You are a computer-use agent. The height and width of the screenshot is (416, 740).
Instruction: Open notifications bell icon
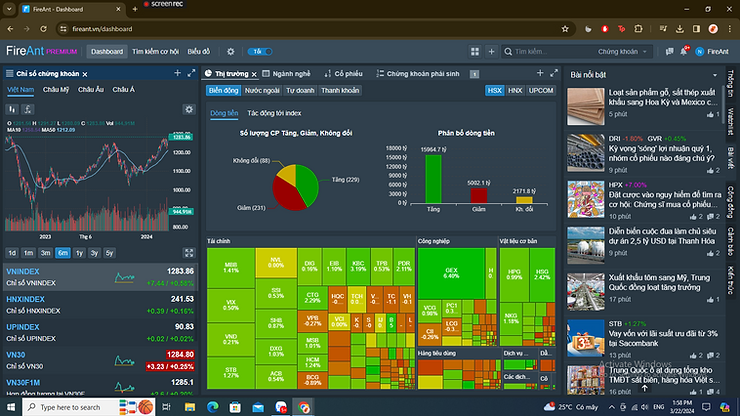click(x=684, y=51)
